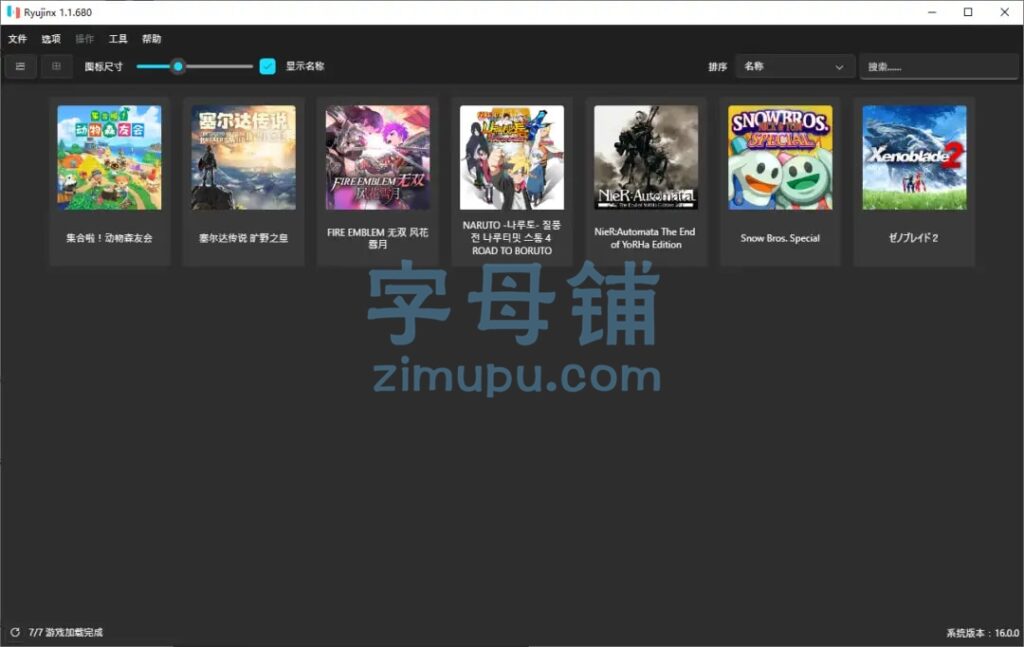Select the NieR:Automata cover art
Screen dimensions: 1024x647
(x=646, y=158)
